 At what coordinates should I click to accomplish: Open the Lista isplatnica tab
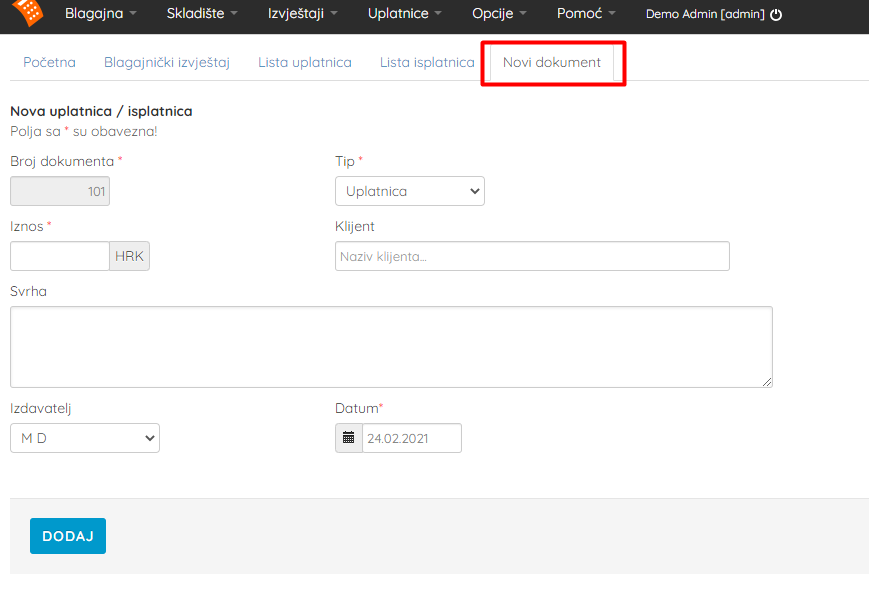click(427, 62)
